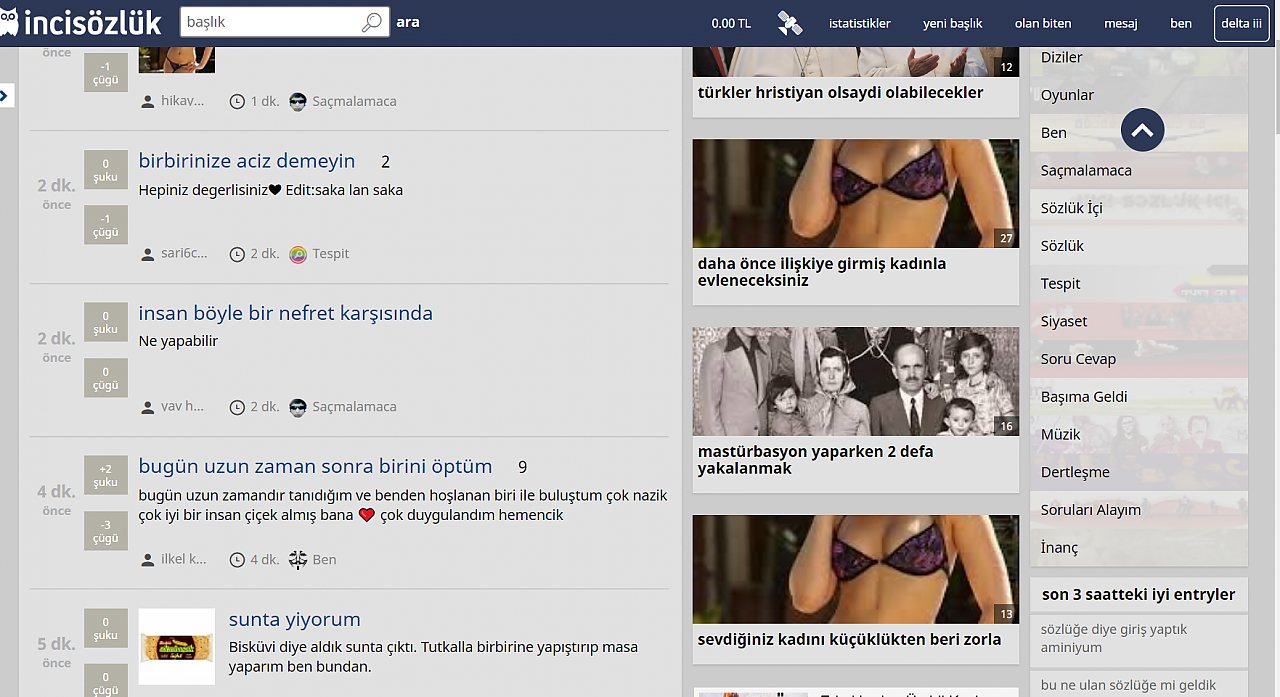Screen dimensions: 1280x697
Task: Downvote çügü on birbirinize aciz demeyin
Action: (106, 225)
